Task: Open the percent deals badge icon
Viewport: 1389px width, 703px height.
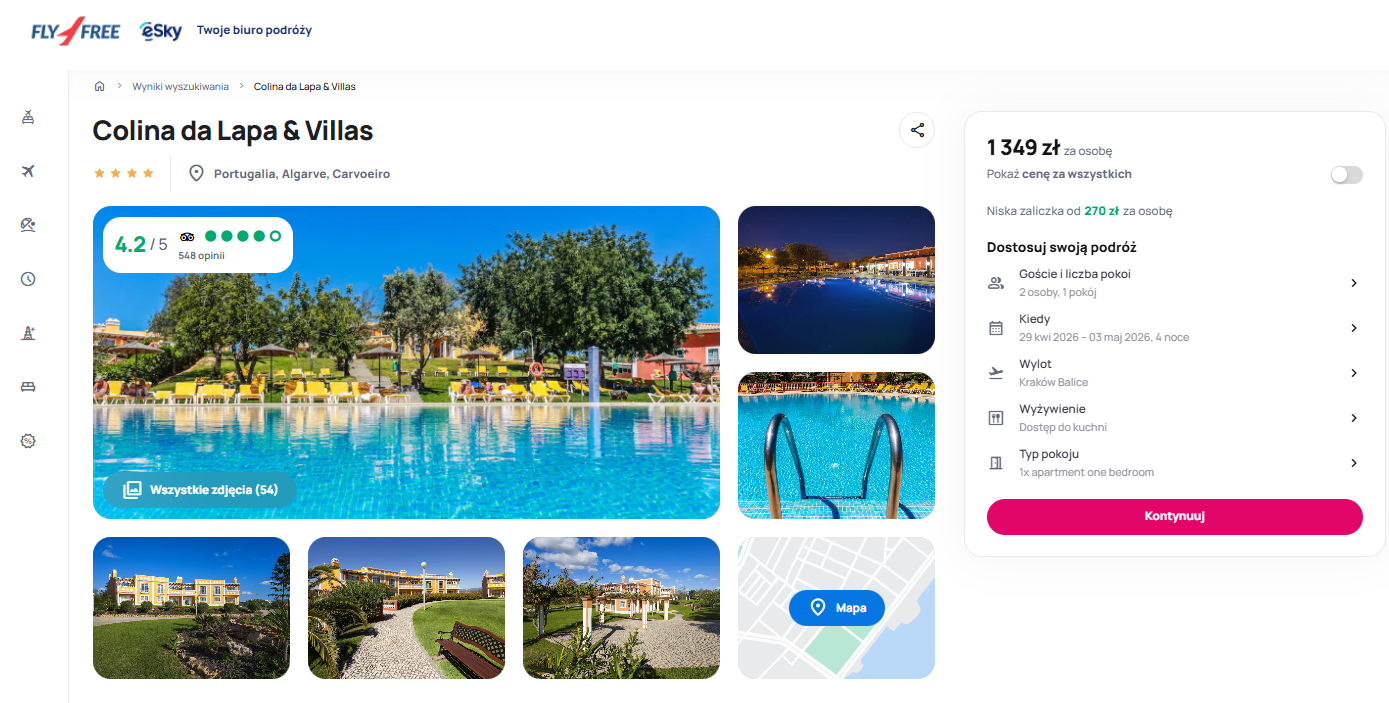Action: click(28, 441)
